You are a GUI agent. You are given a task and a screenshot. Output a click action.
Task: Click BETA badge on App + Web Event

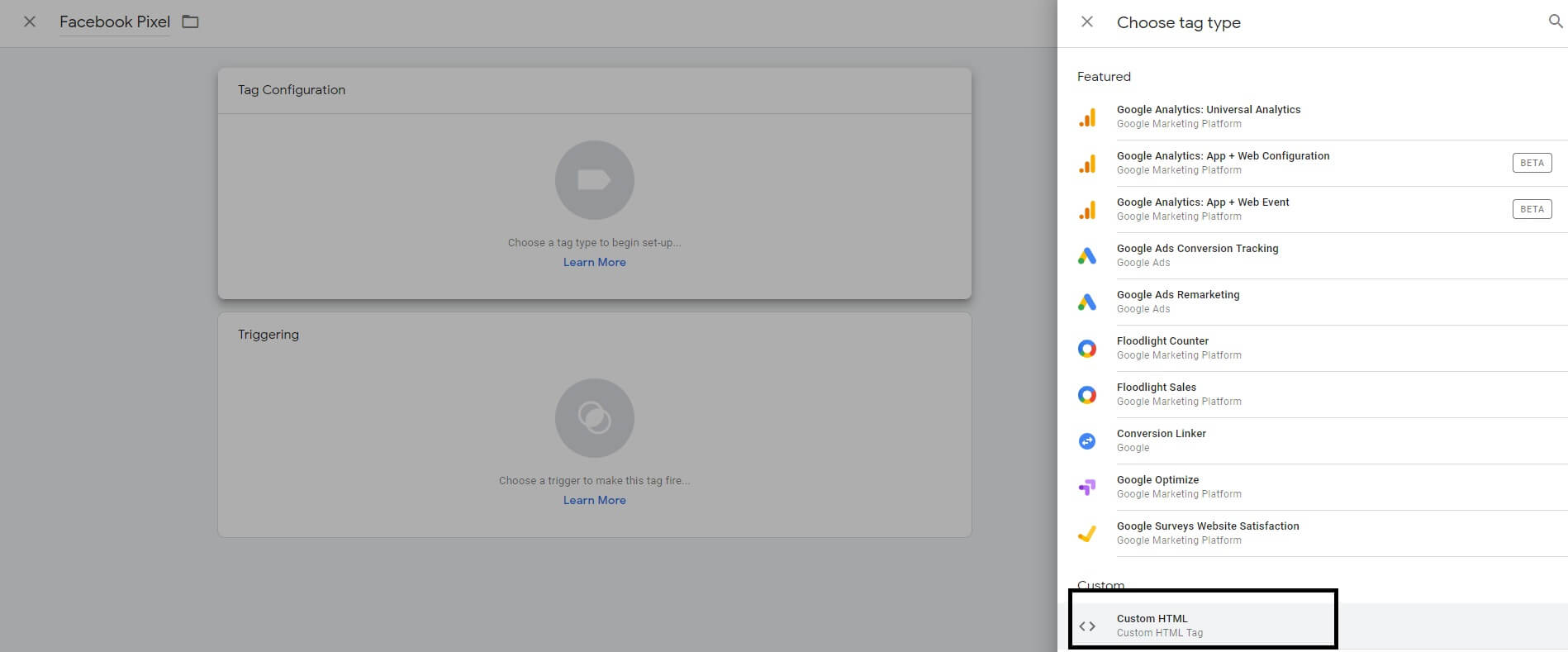1532,209
